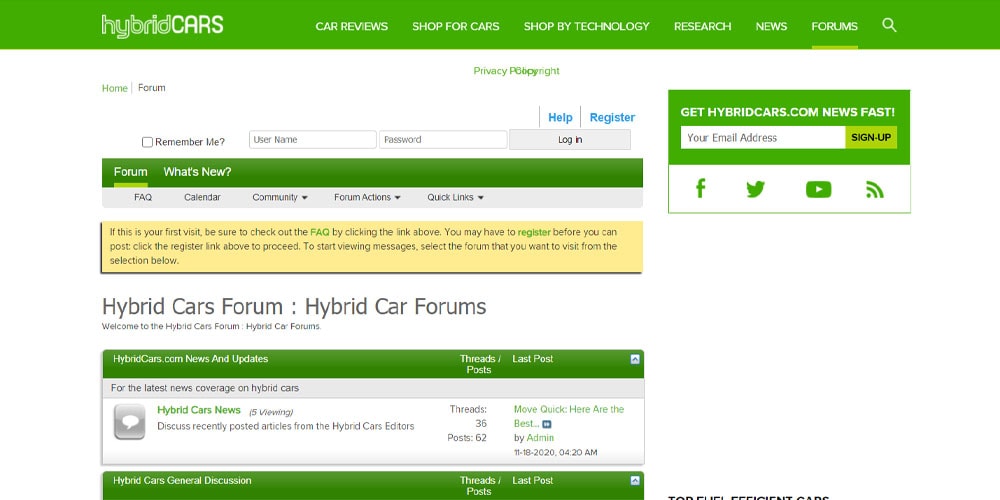
Task: Open the search magnifier icon
Action: point(889,25)
